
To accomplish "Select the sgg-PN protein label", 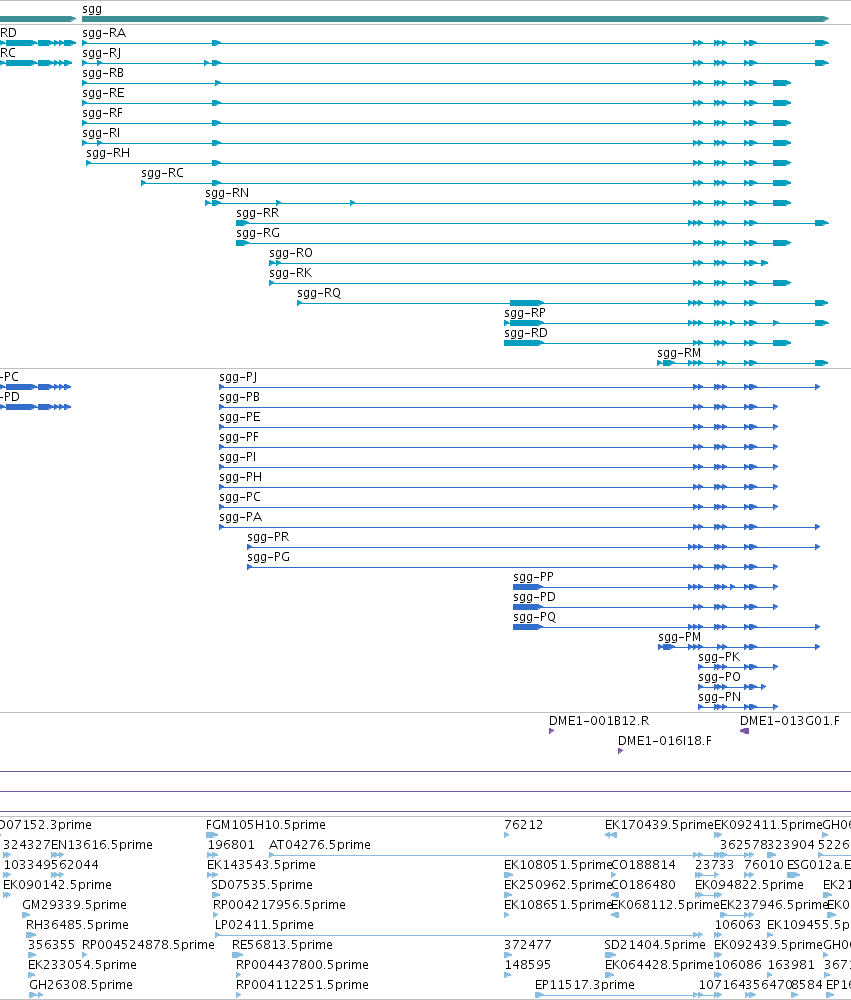I will pos(719,696).
